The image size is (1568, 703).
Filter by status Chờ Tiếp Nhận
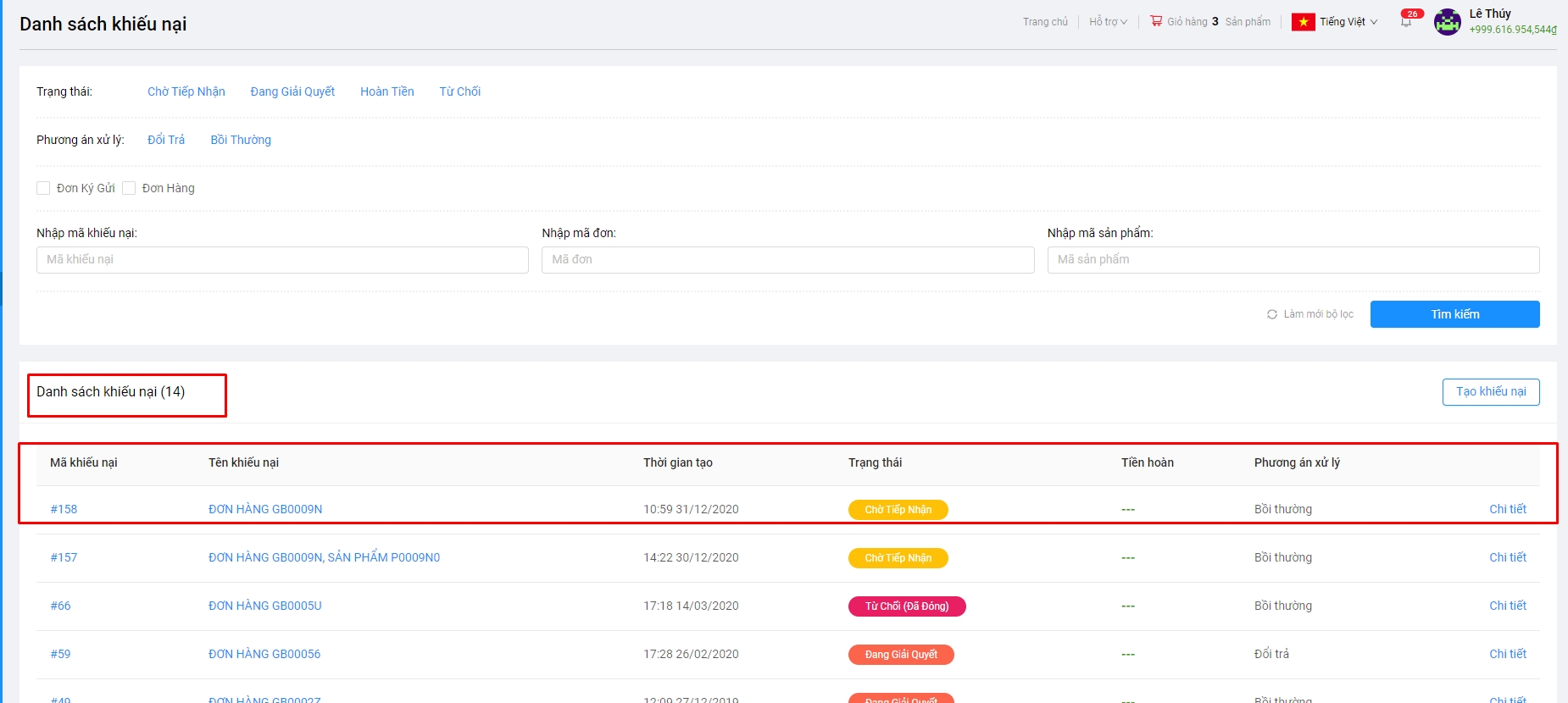[x=186, y=91]
